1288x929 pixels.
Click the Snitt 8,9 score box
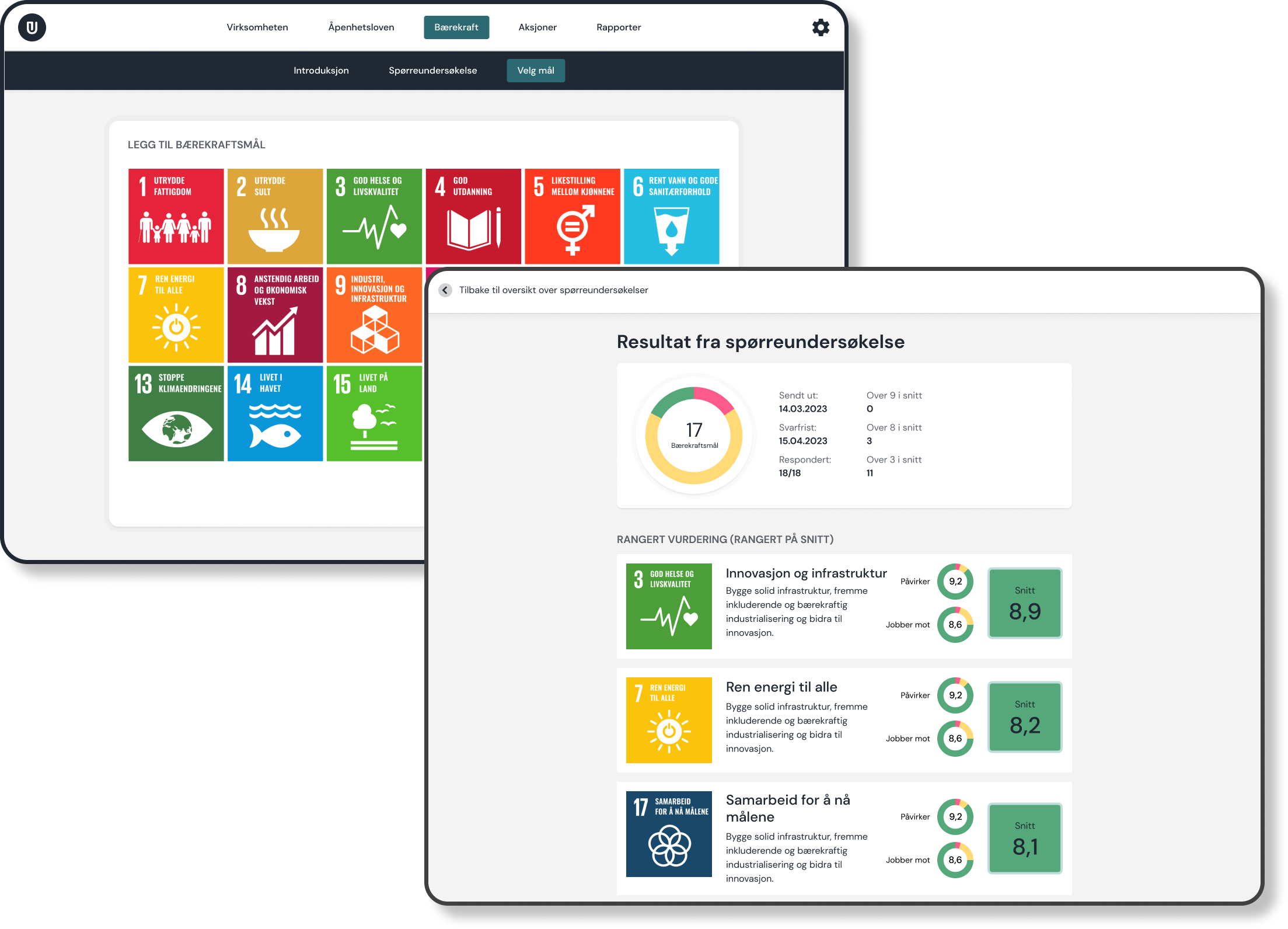[x=1025, y=603]
